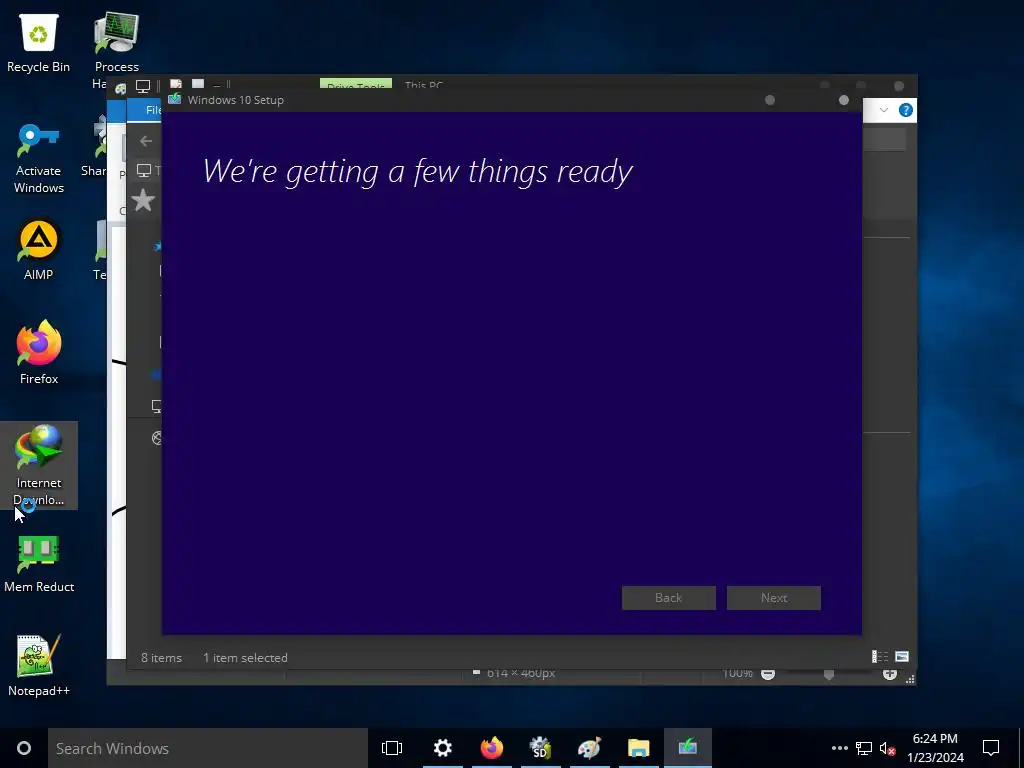Switch to Paint on the taskbar
The height and width of the screenshot is (768, 1024).
tap(589, 748)
